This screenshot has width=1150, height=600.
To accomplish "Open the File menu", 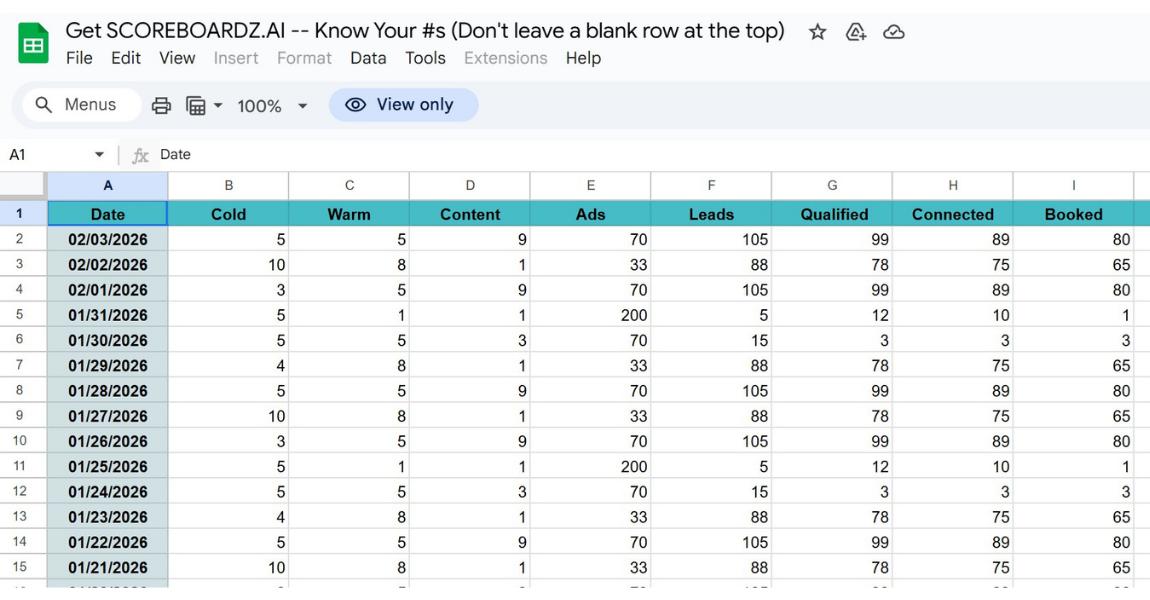I will click(79, 58).
